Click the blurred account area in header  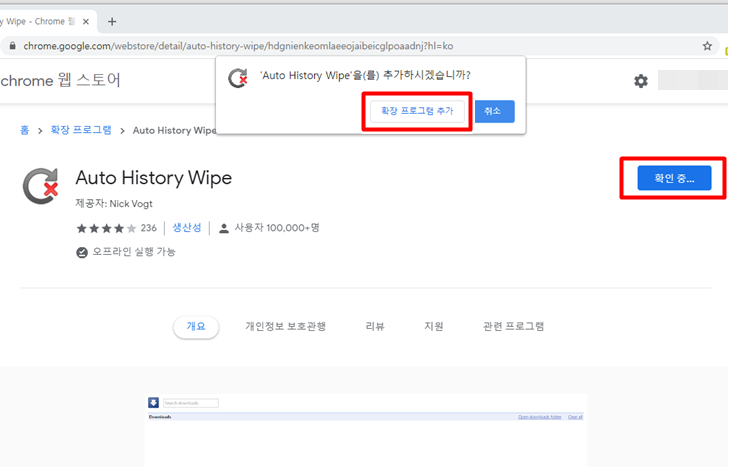(693, 80)
